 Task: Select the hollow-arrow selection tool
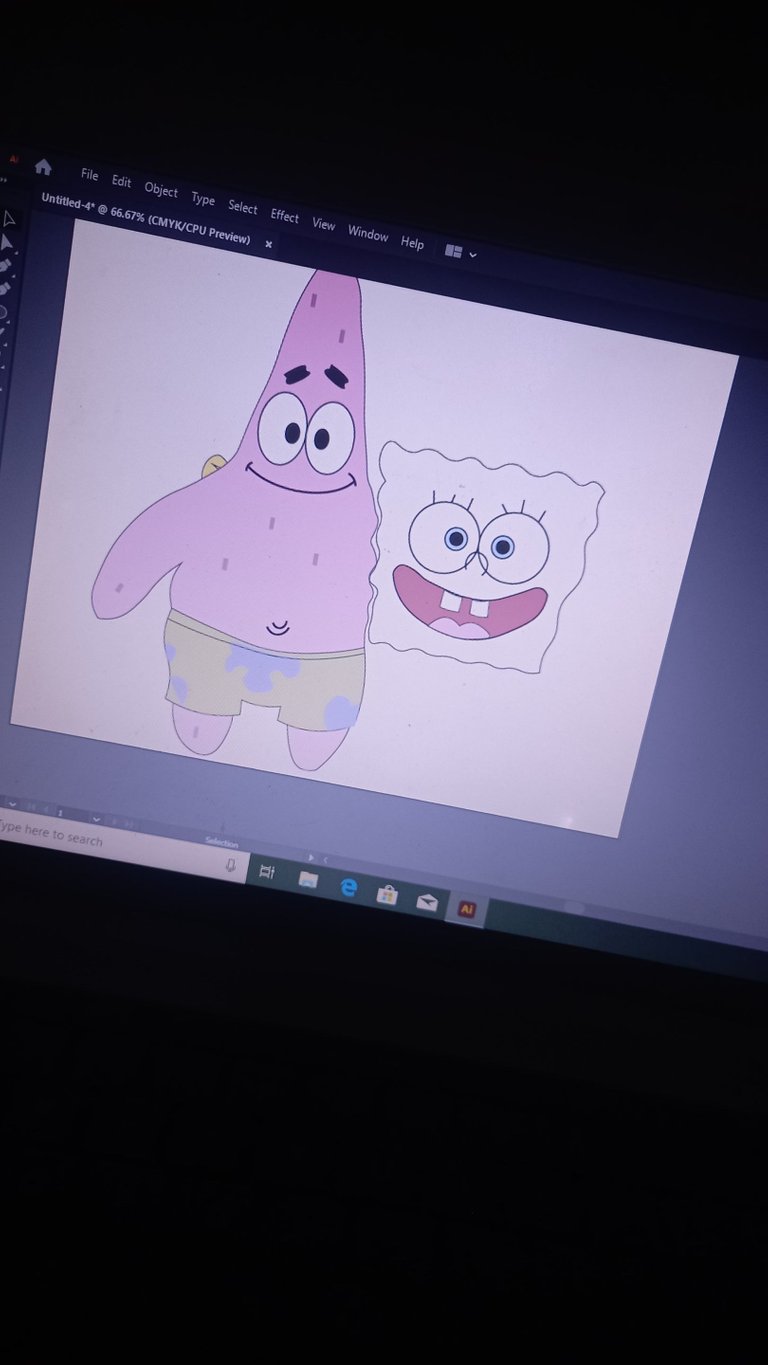(x=9, y=219)
